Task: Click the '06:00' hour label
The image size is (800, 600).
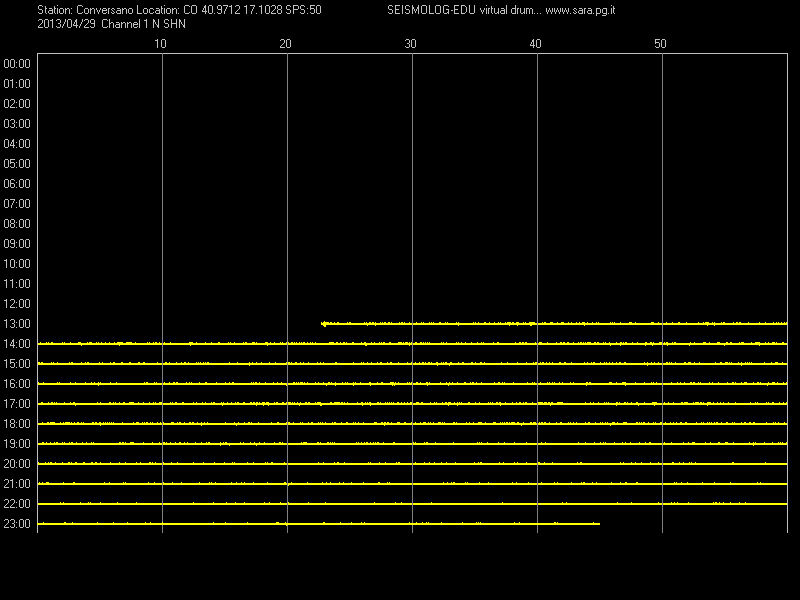Action: tap(17, 184)
